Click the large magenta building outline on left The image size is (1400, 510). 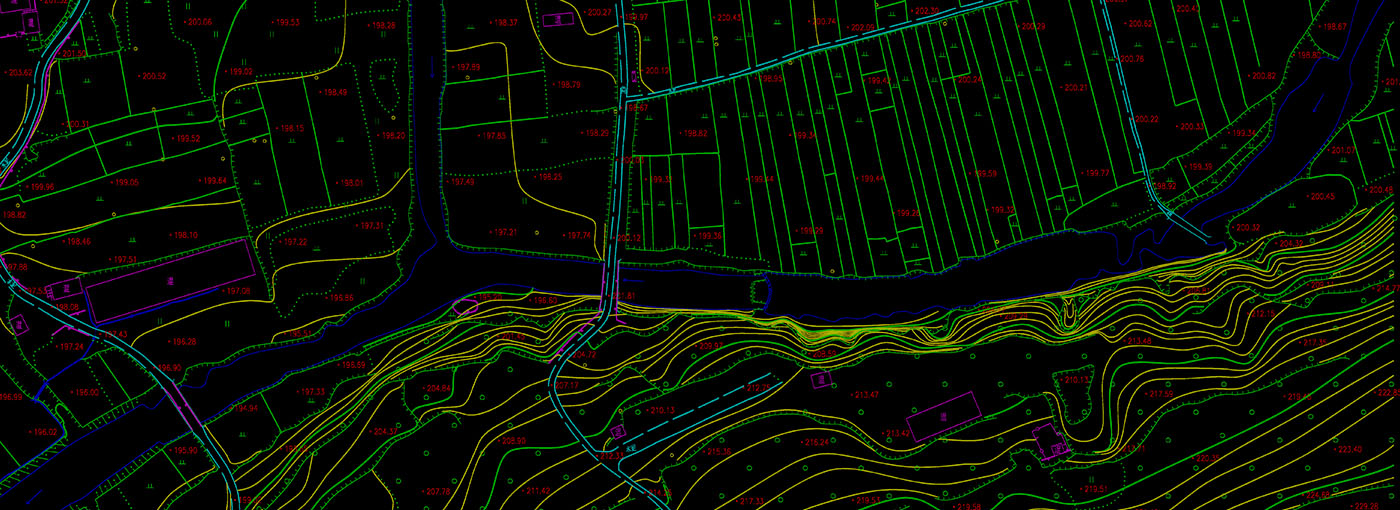click(x=170, y=280)
